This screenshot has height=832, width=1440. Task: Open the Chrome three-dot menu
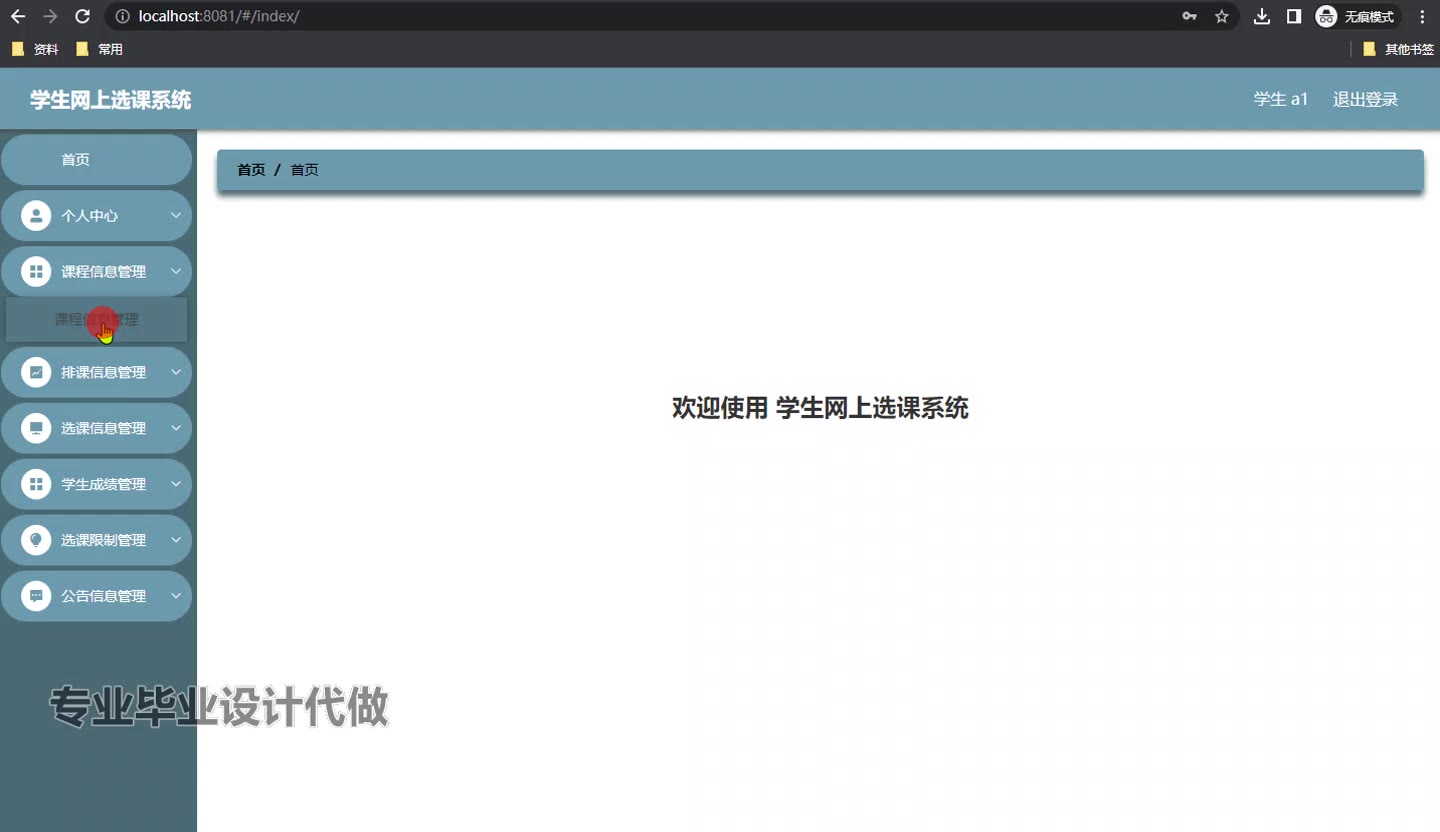(1423, 16)
